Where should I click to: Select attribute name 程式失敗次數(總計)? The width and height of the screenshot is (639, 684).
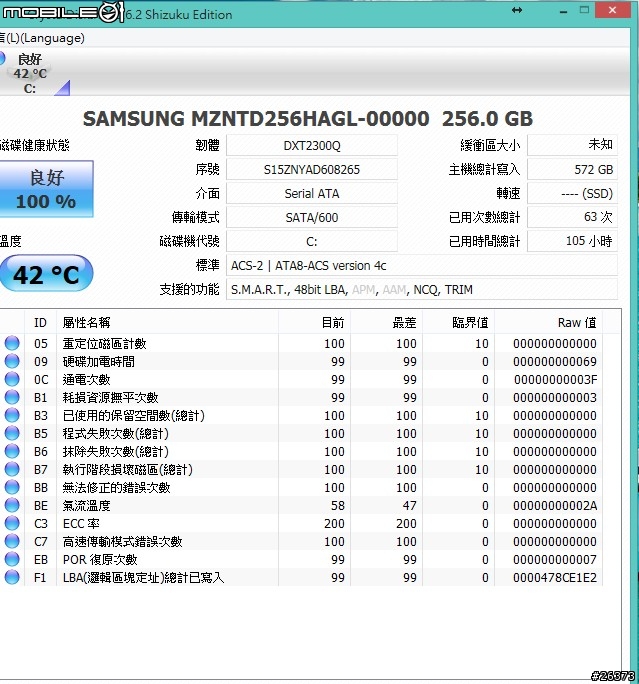click(x=116, y=433)
